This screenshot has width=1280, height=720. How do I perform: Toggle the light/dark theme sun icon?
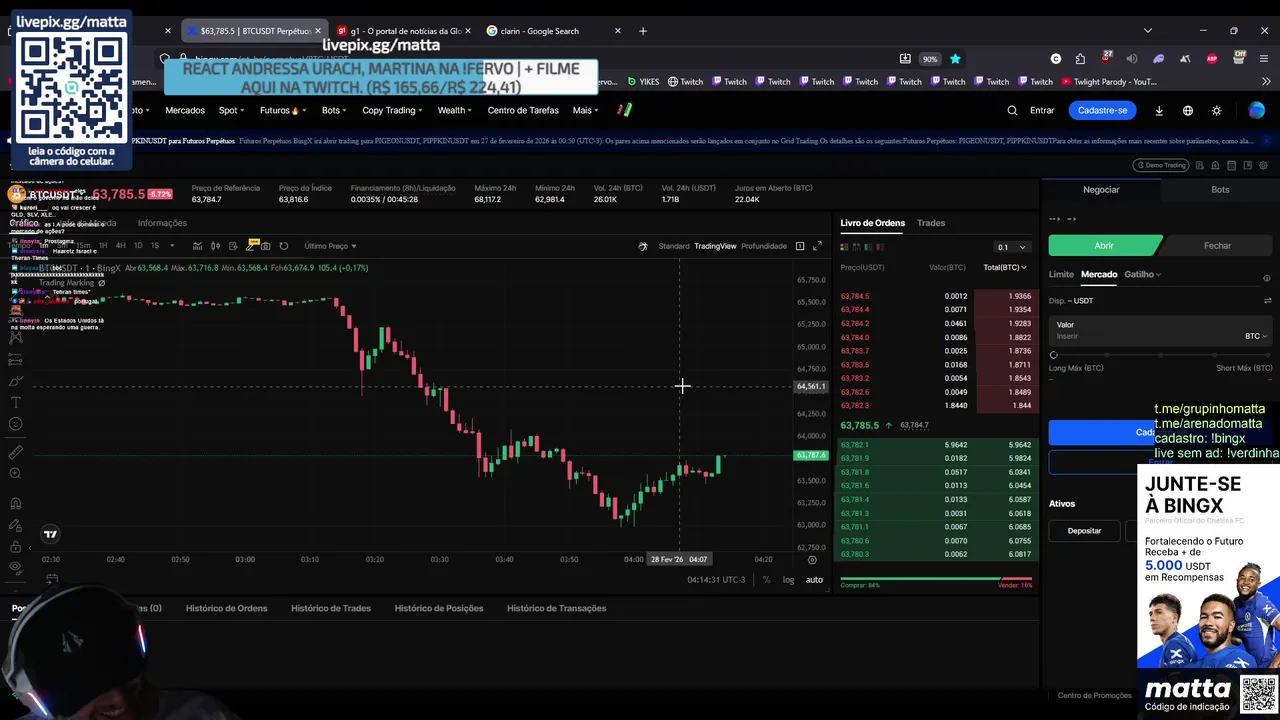(x=1216, y=110)
